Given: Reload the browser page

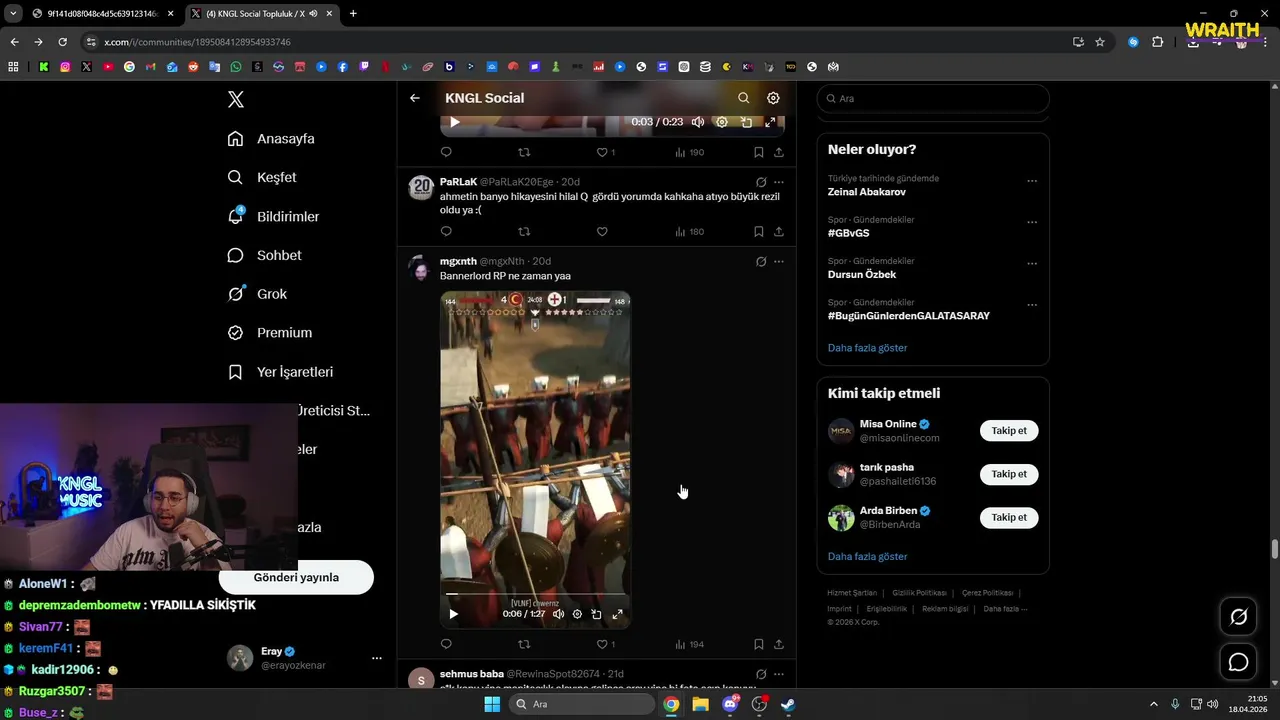Looking at the screenshot, I should 62,42.
